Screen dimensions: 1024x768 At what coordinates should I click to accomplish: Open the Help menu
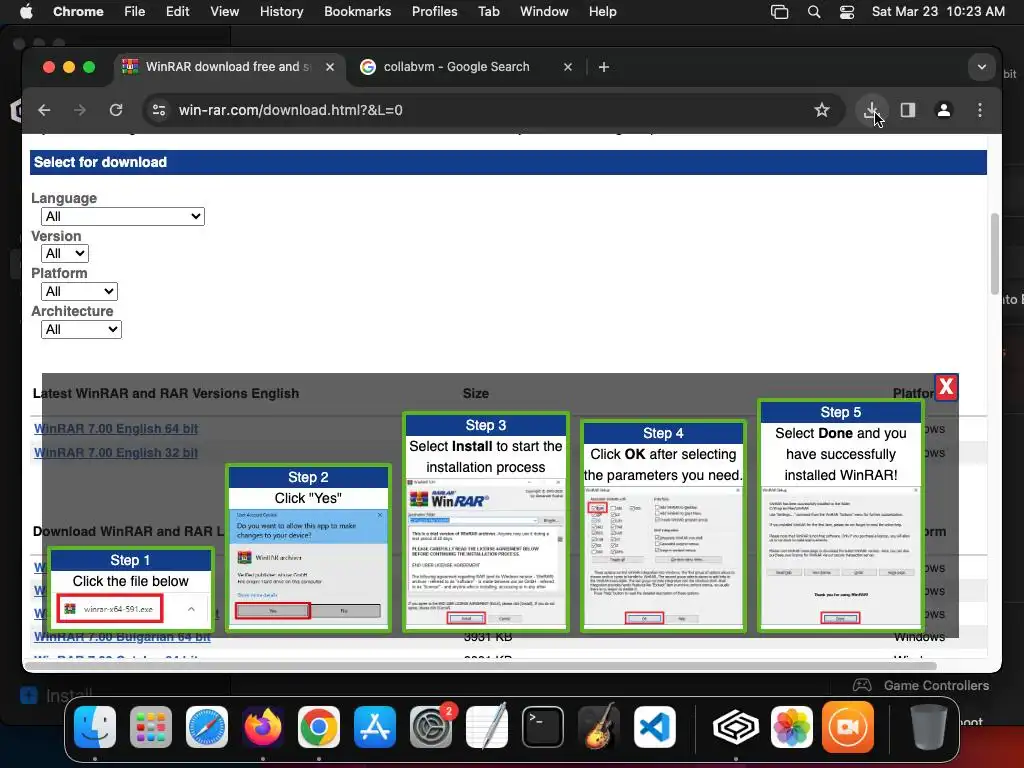pos(602,12)
